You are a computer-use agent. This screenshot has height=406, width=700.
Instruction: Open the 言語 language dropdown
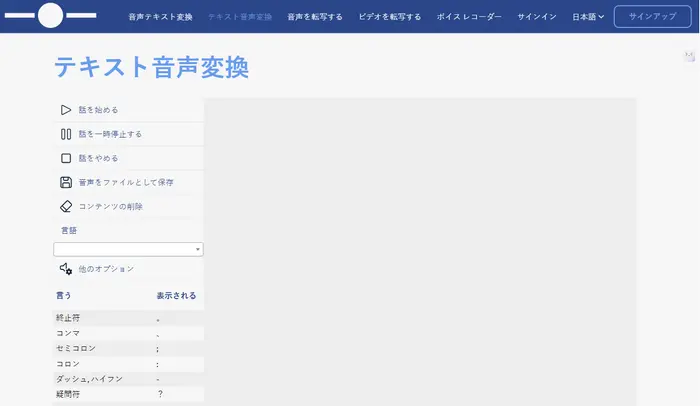tap(128, 249)
